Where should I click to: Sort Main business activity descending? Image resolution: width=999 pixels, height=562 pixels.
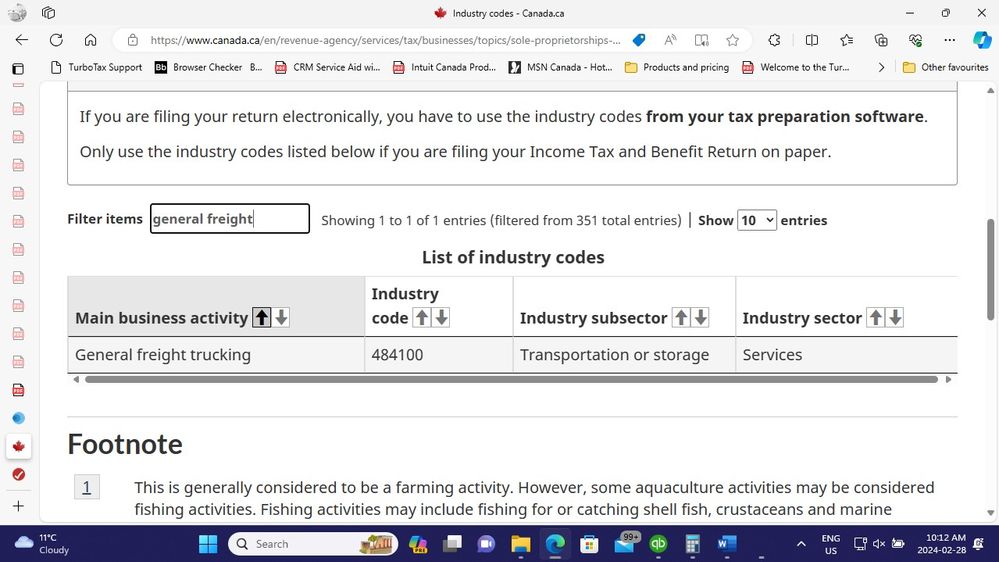[x=282, y=318]
